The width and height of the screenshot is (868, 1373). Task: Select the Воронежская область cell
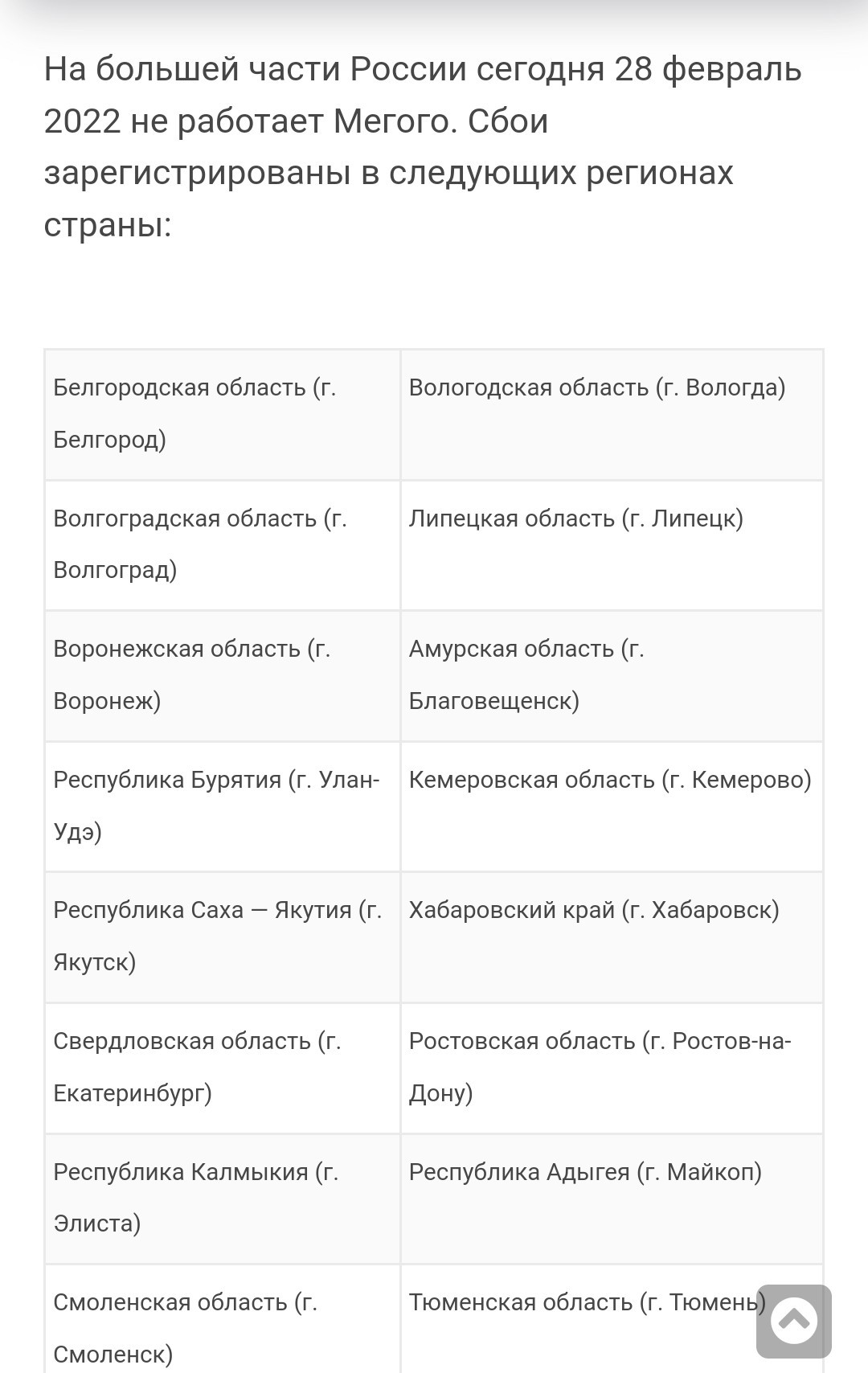point(223,676)
